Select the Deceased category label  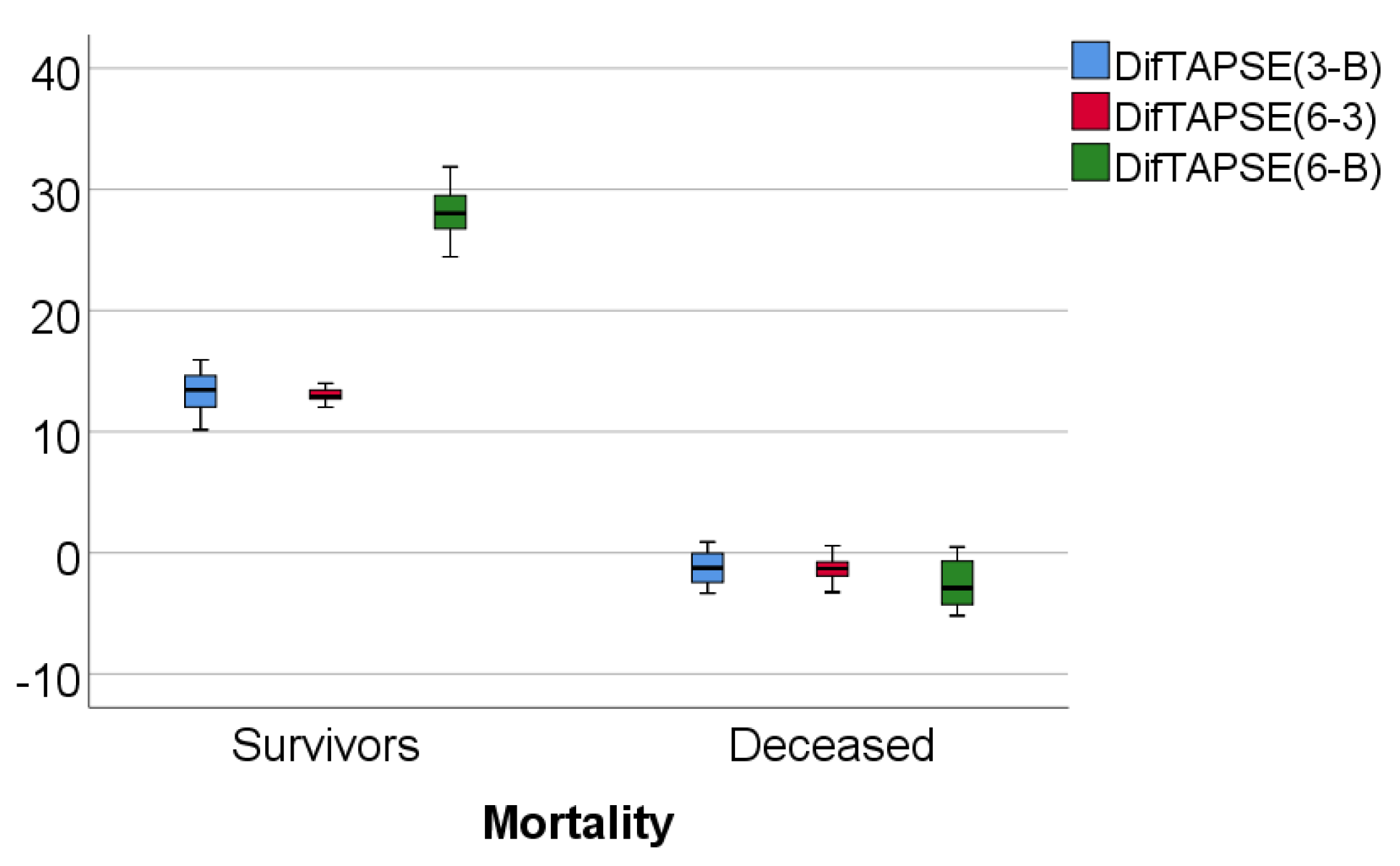[831, 746]
